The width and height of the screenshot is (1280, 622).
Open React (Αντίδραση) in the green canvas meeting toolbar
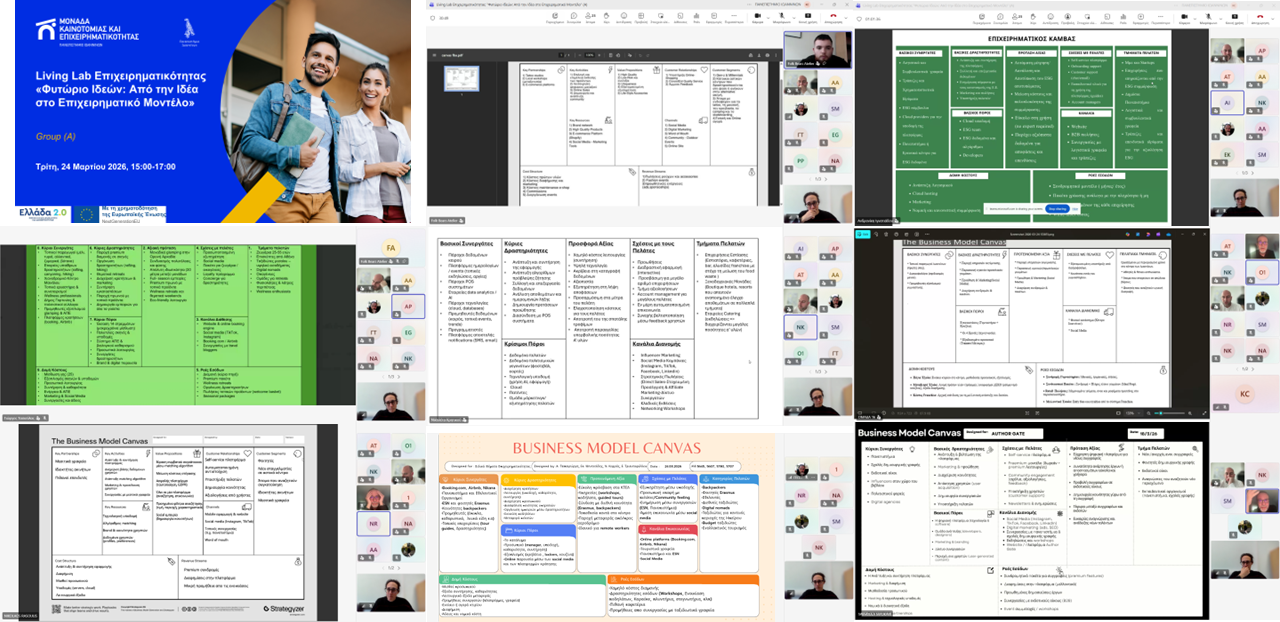(x=1050, y=17)
